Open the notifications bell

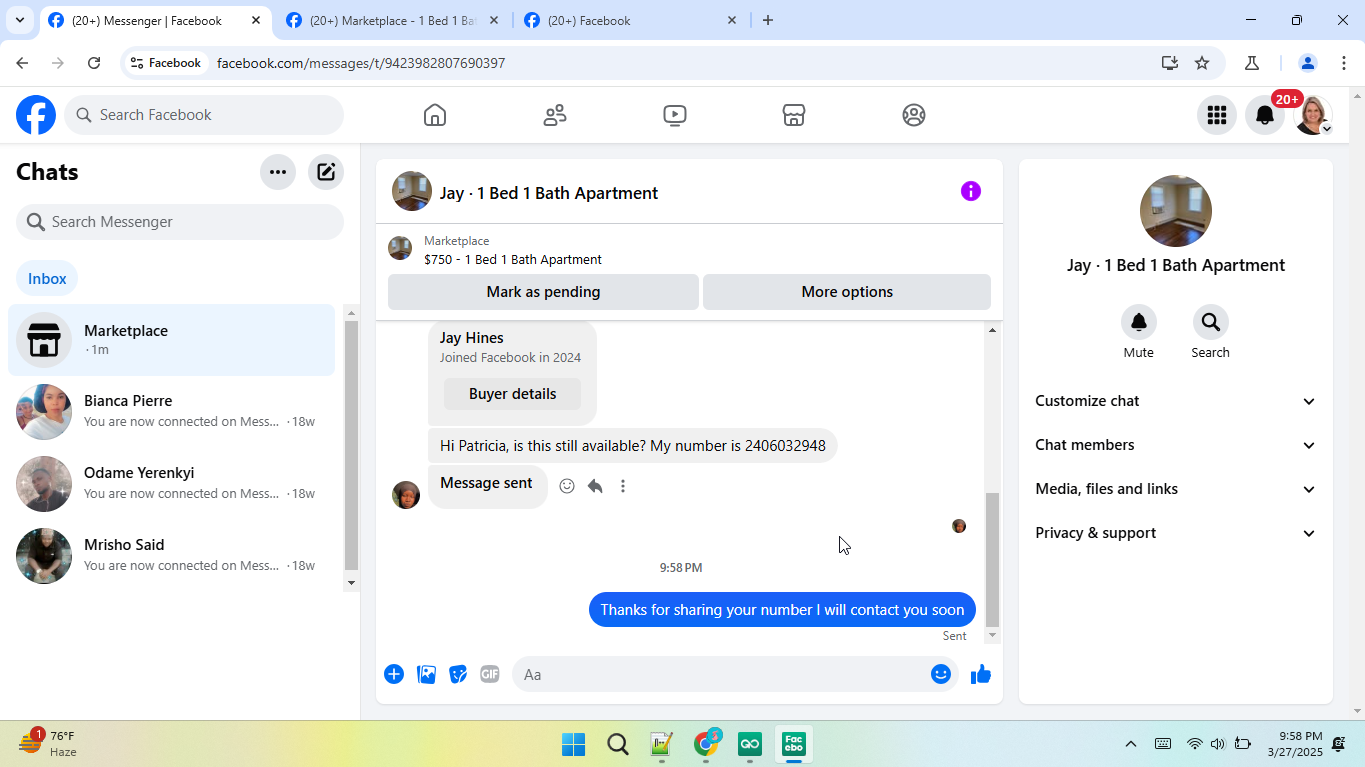click(x=1265, y=115)
